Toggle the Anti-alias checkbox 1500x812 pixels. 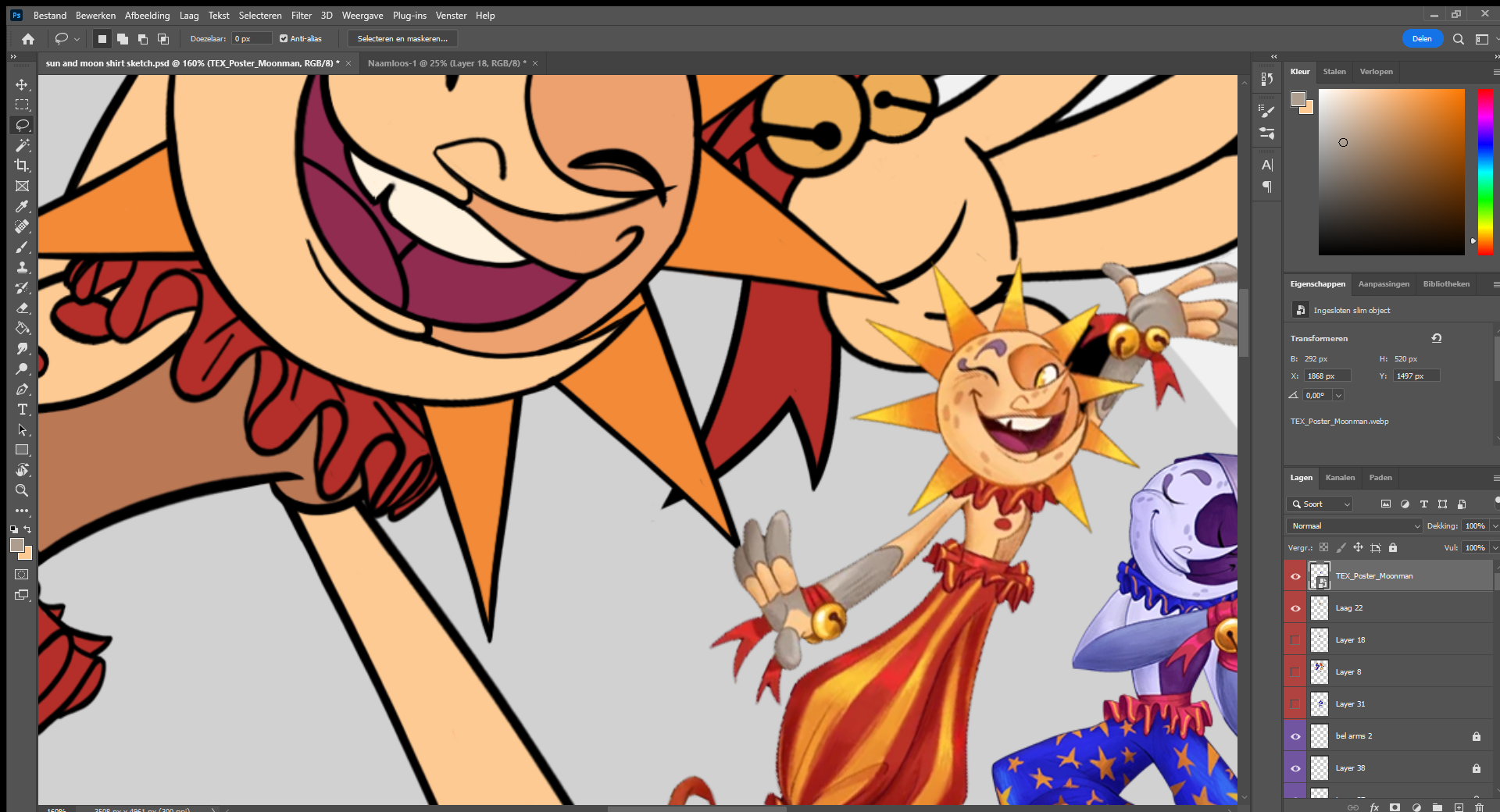click(x=284, y=38)
